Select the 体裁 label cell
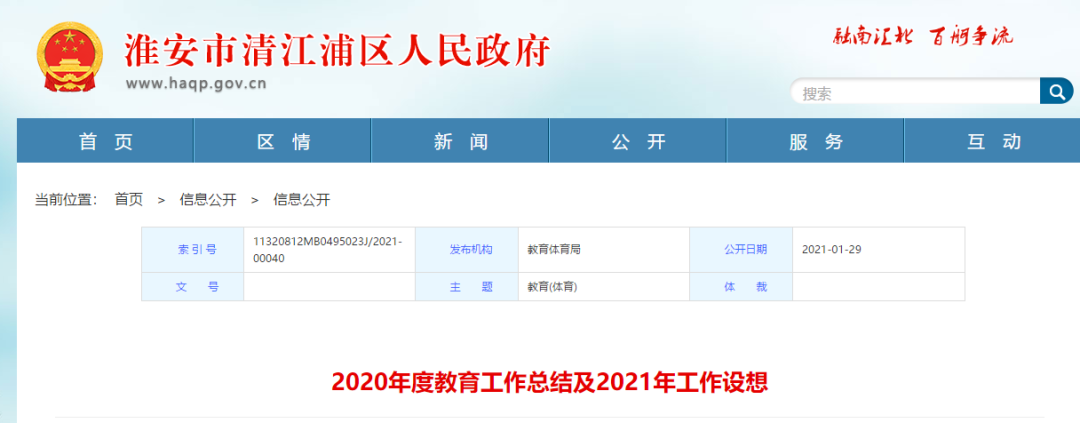 (x=741, y=287)
